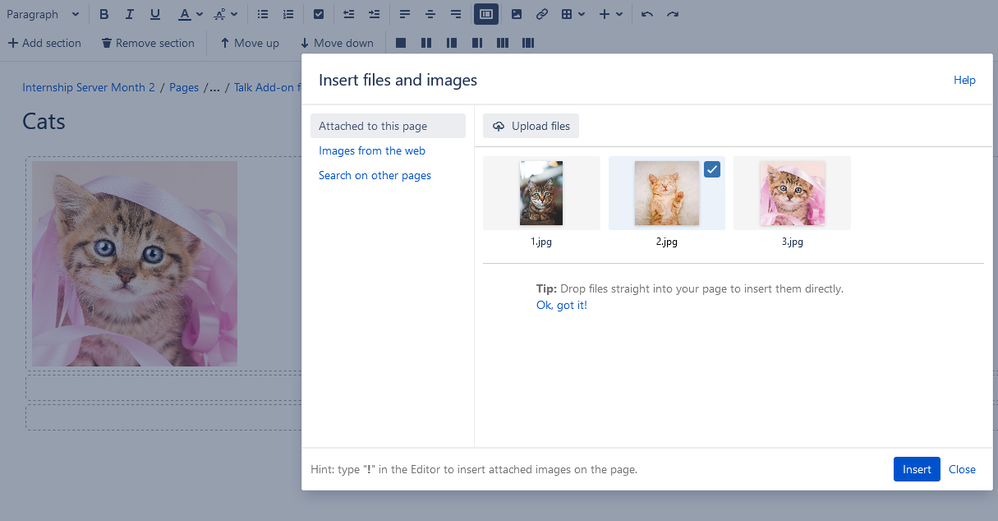Viewport: 998px width, 521px height.
Task: Open the text color dropdown arrow
Action: point(199,14)
